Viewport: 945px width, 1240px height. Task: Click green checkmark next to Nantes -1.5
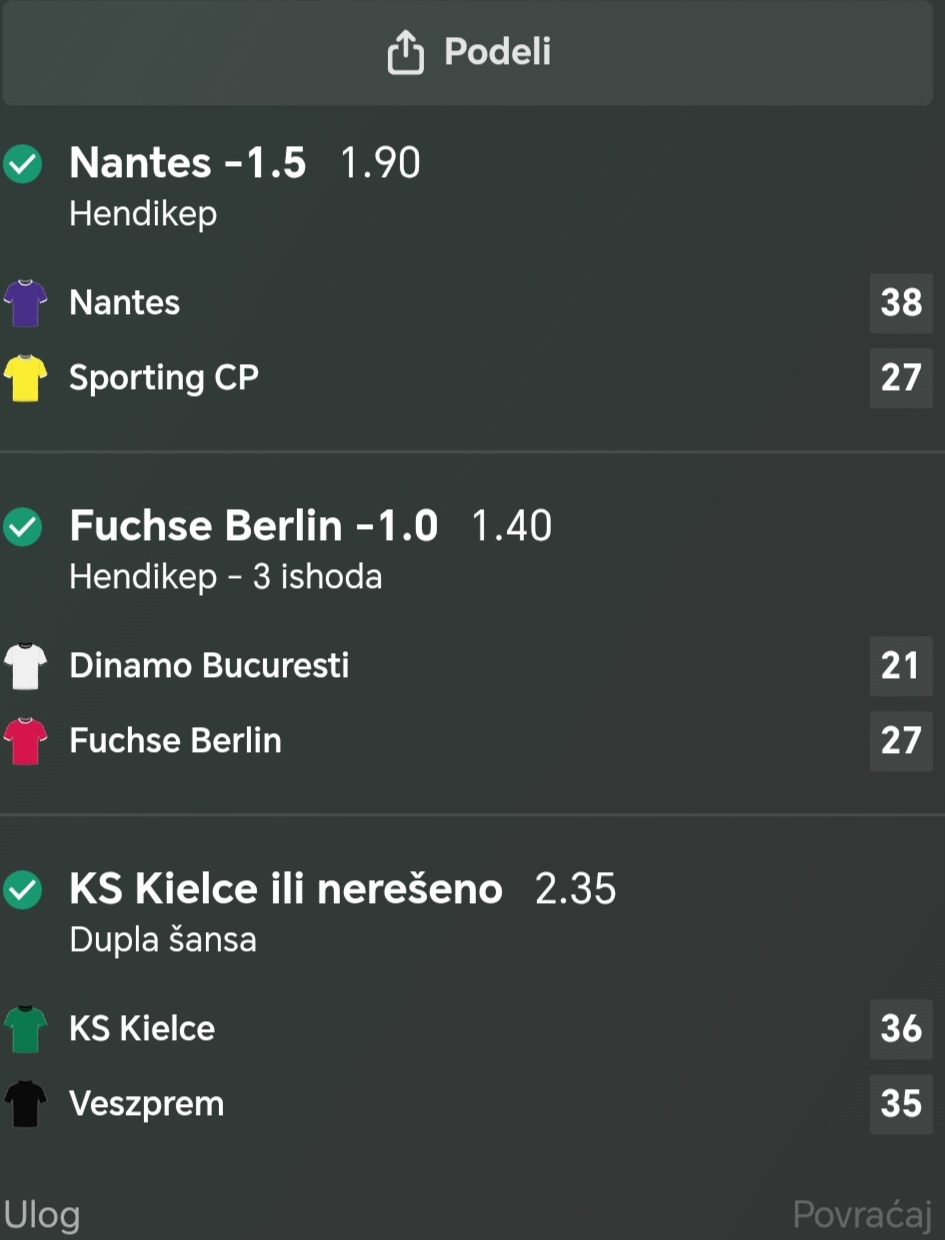[23, 164]
